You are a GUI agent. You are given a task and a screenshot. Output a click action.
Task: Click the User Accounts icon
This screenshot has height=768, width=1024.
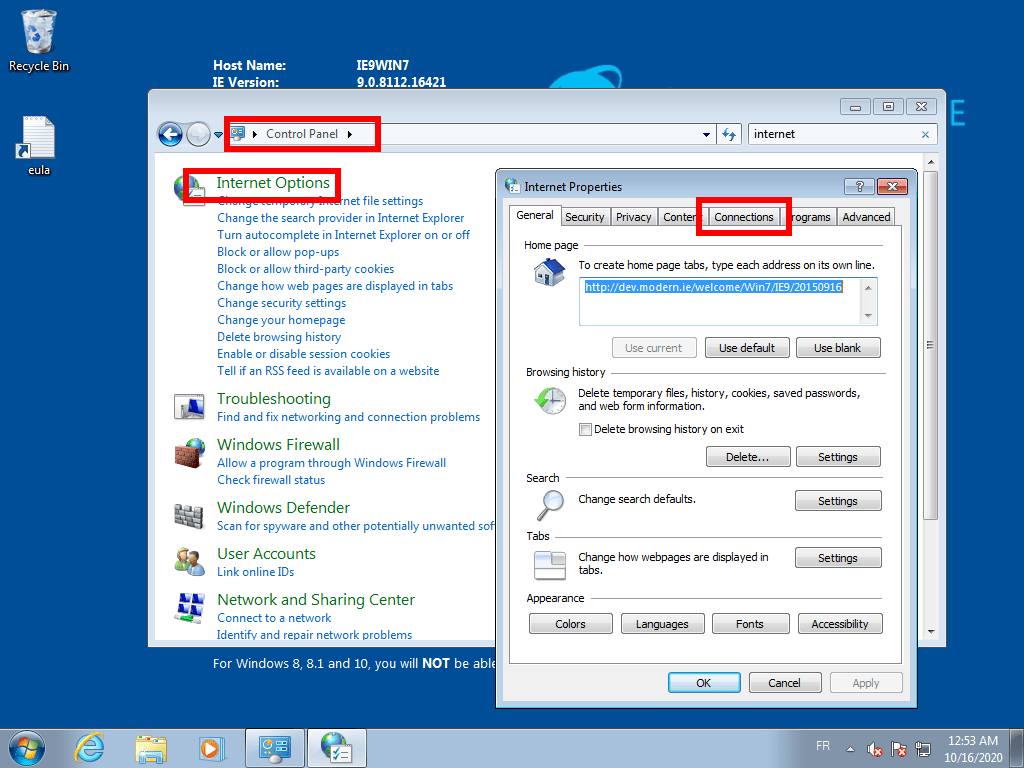click(x=190, y=561)
